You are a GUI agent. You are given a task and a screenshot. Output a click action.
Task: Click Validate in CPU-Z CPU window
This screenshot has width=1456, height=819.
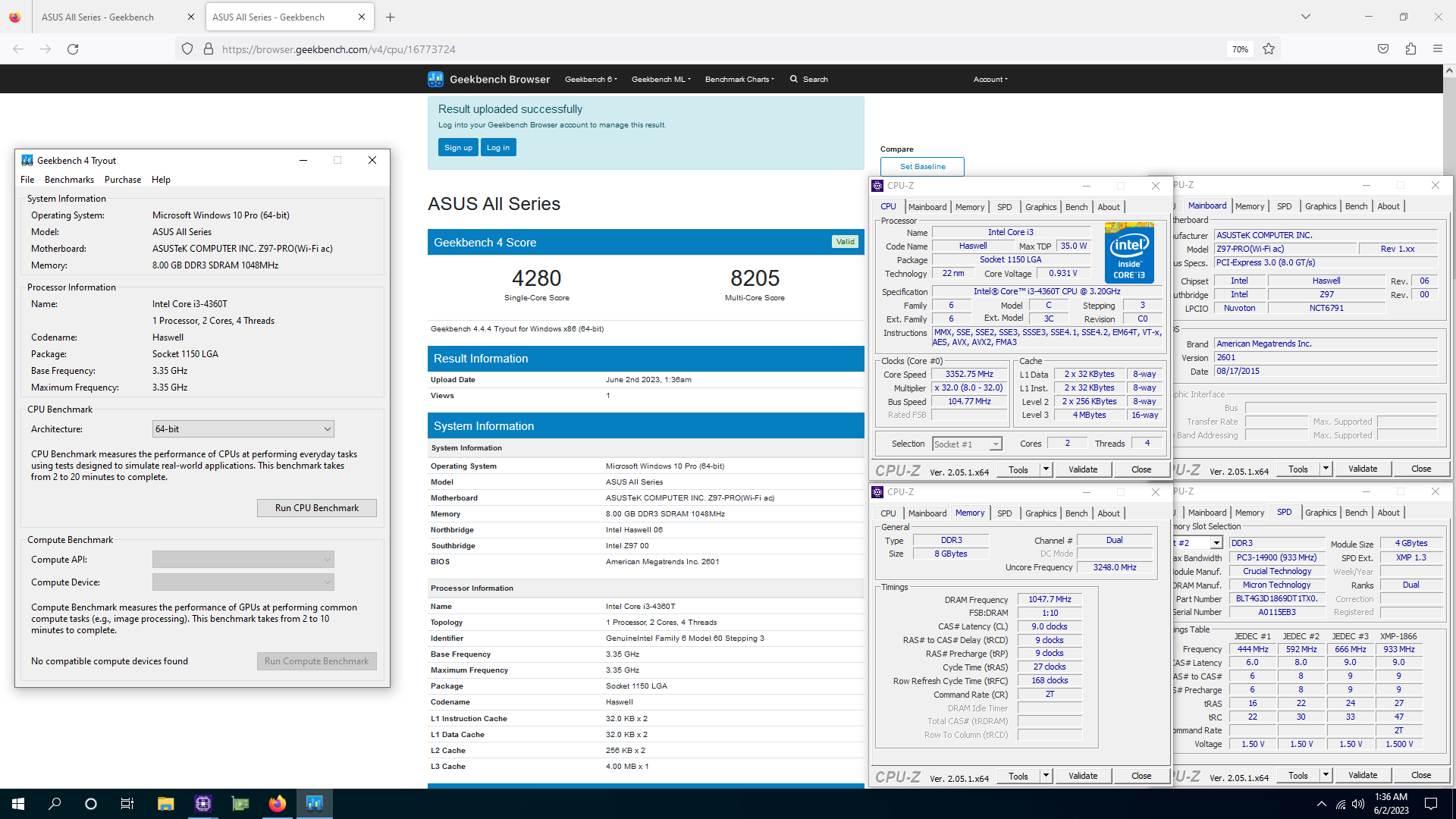point(1083,469)
